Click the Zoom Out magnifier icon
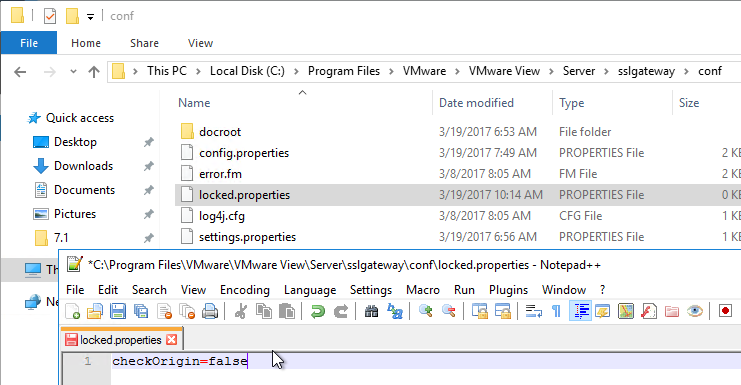Viewport: 741px width, 385px height. click(448, 311)
